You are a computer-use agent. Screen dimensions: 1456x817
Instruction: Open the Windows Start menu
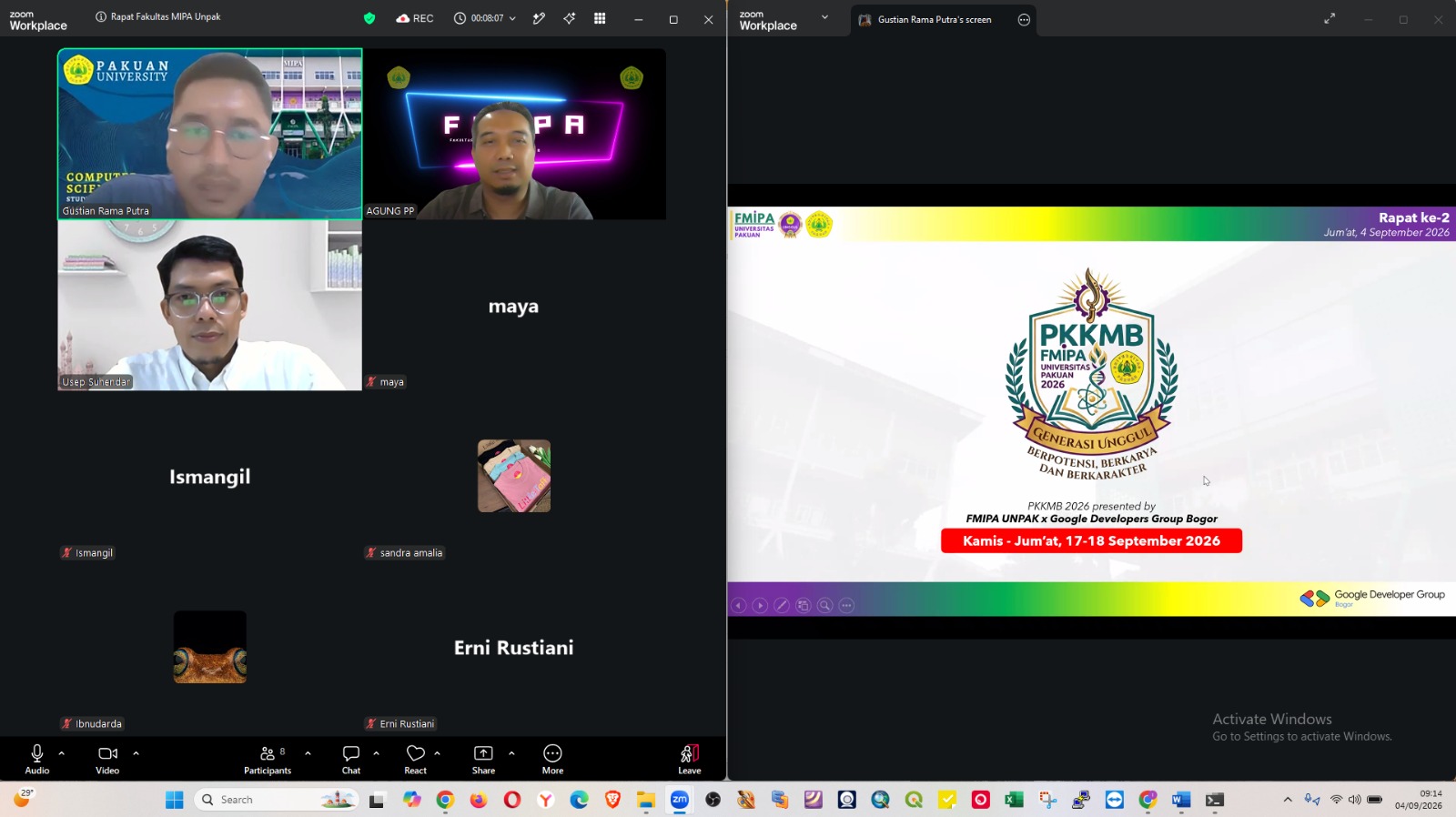[x=175, y=800]
